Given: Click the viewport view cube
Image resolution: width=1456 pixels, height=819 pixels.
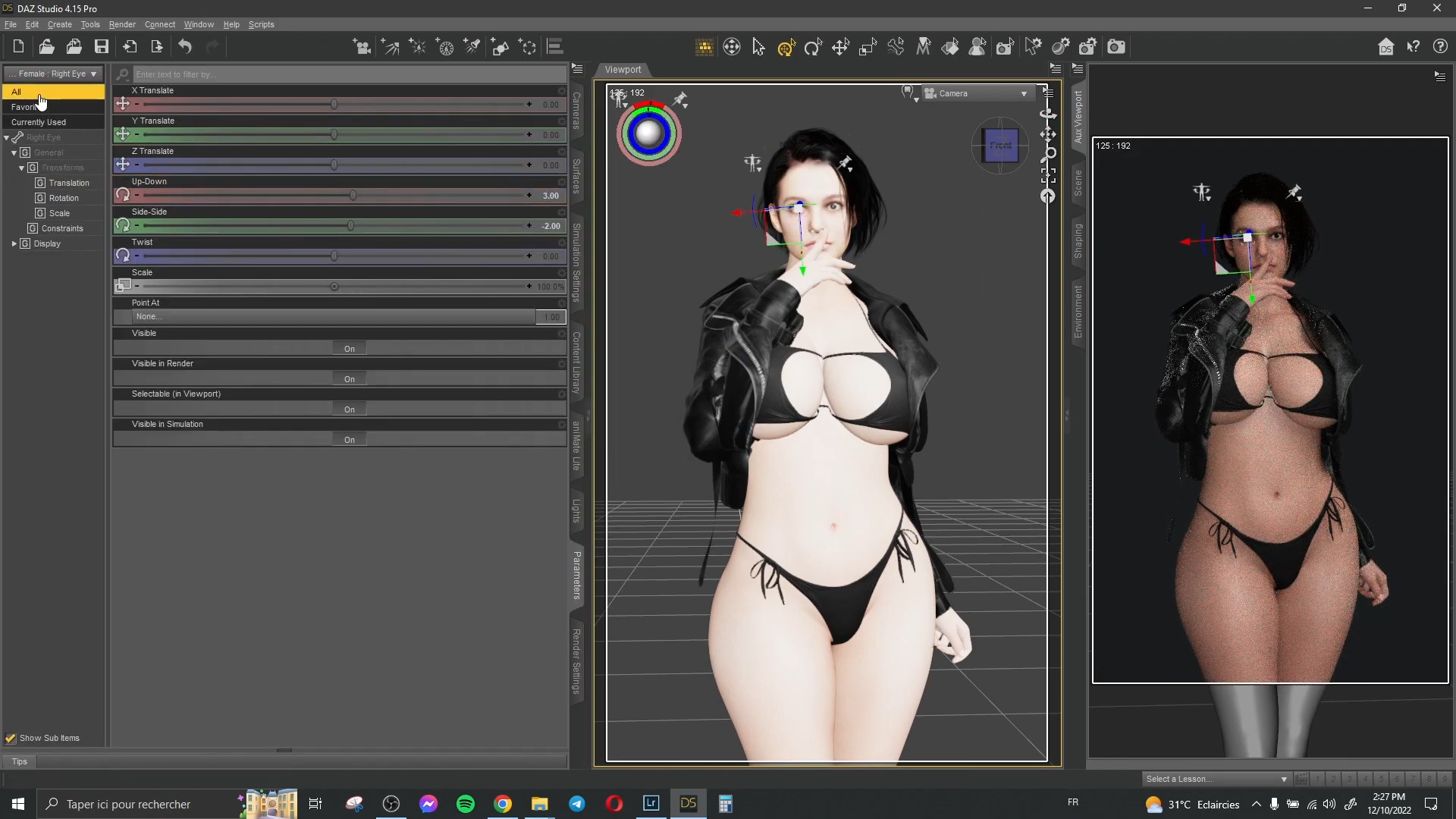Looking at the screenshot, I should pyautogui.click(x=1000, y=145).
